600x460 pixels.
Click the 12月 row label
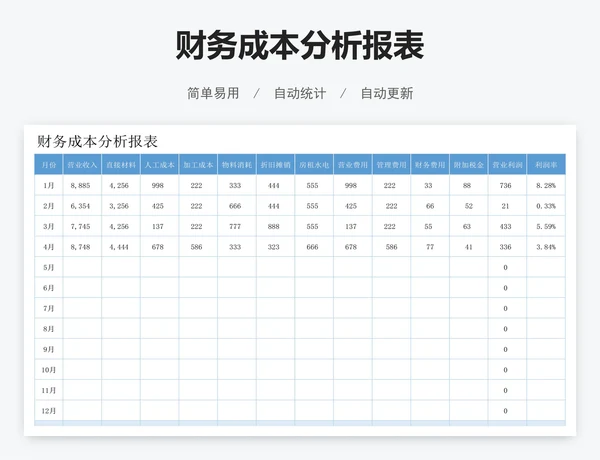click(49, 411)
